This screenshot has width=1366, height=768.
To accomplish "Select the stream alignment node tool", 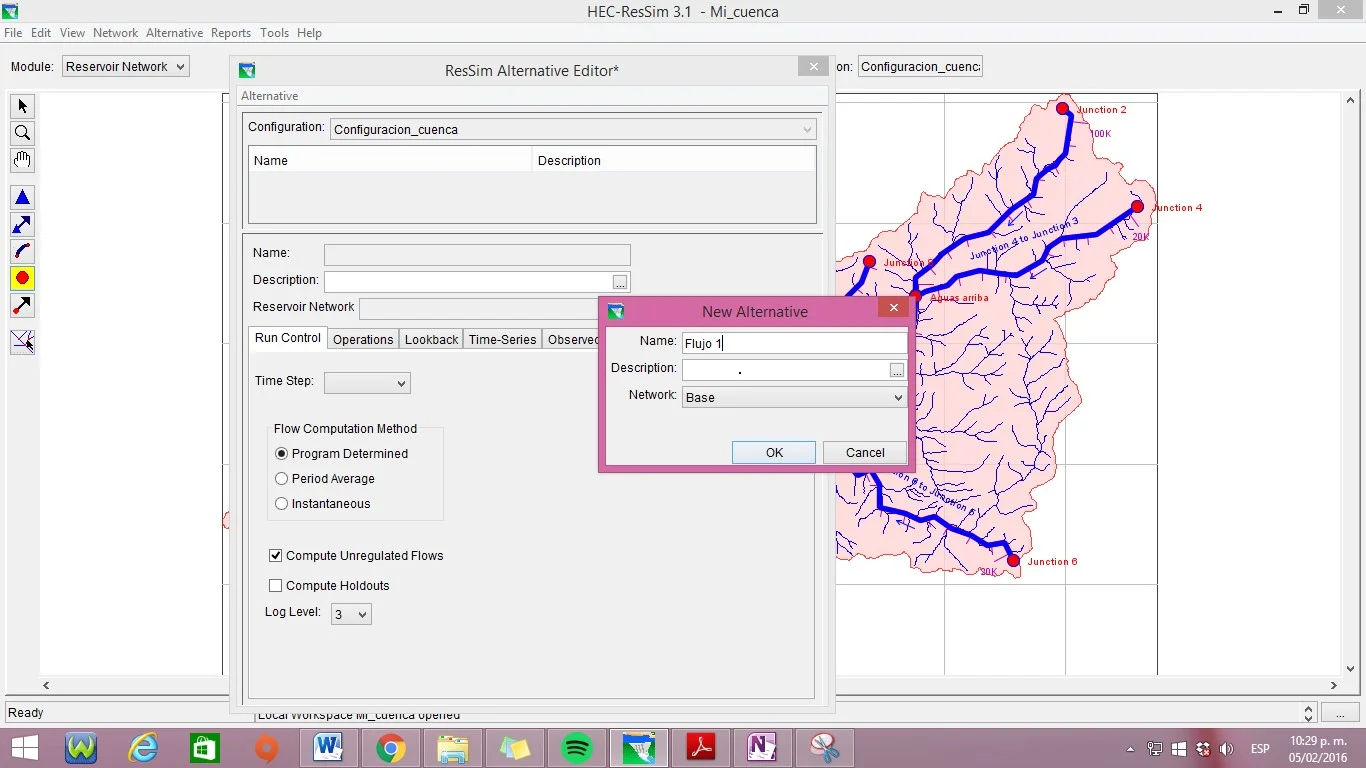I will (x=22, y=342).
